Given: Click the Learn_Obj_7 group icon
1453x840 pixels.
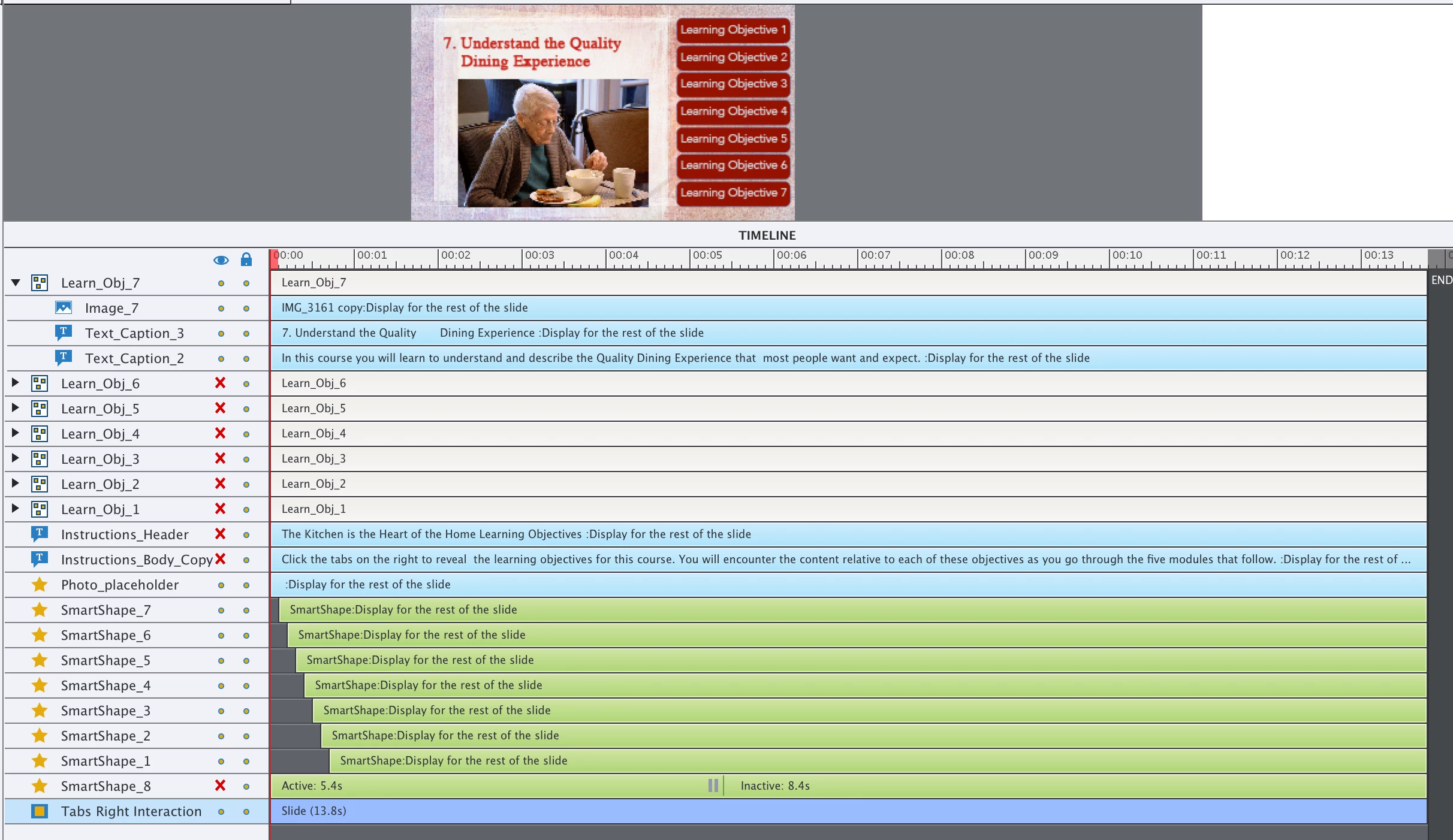Looking at the screenshot, I should tap(40, 283).
